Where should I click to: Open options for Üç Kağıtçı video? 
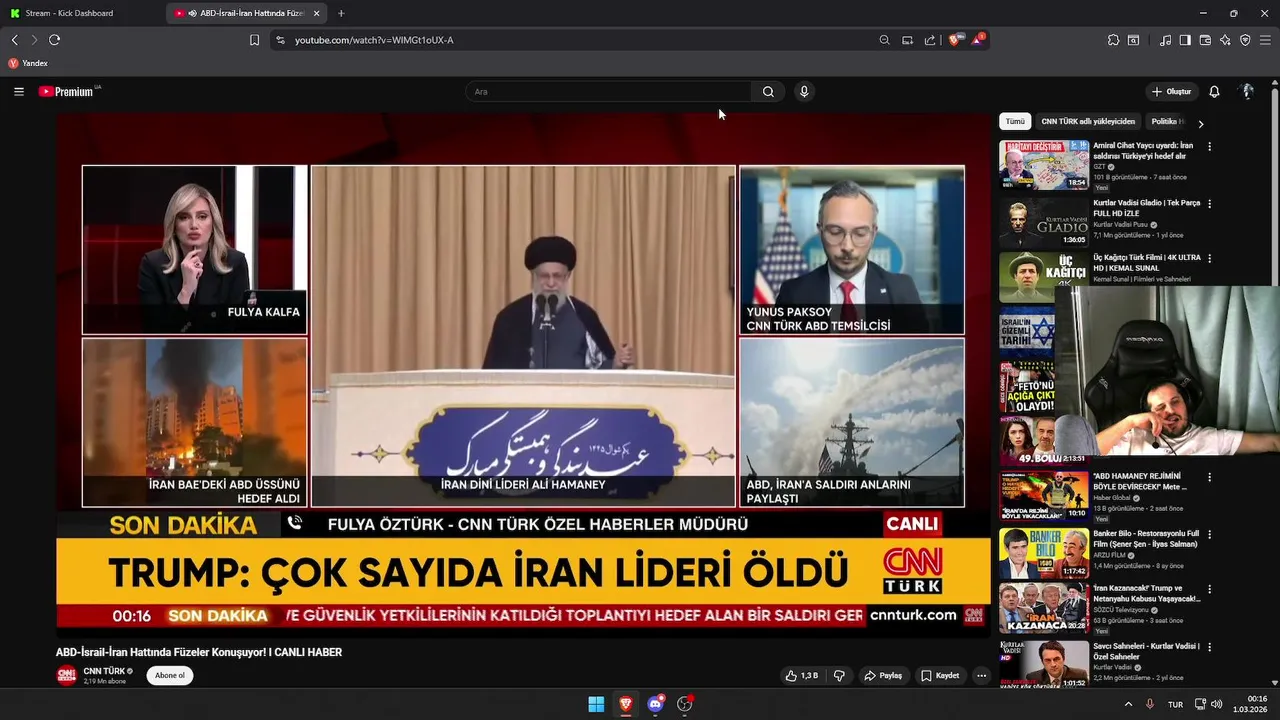pos(1209,259)
